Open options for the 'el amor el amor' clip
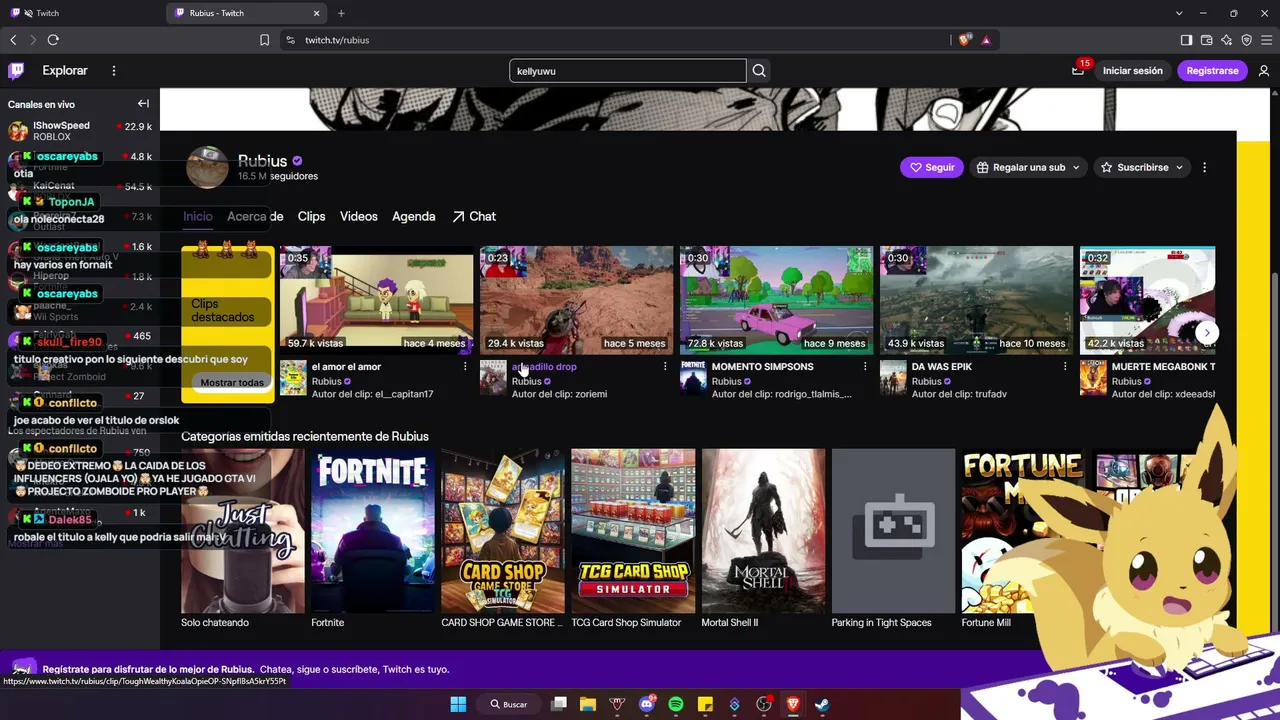The image size is (1280, 720). point(465,367)
